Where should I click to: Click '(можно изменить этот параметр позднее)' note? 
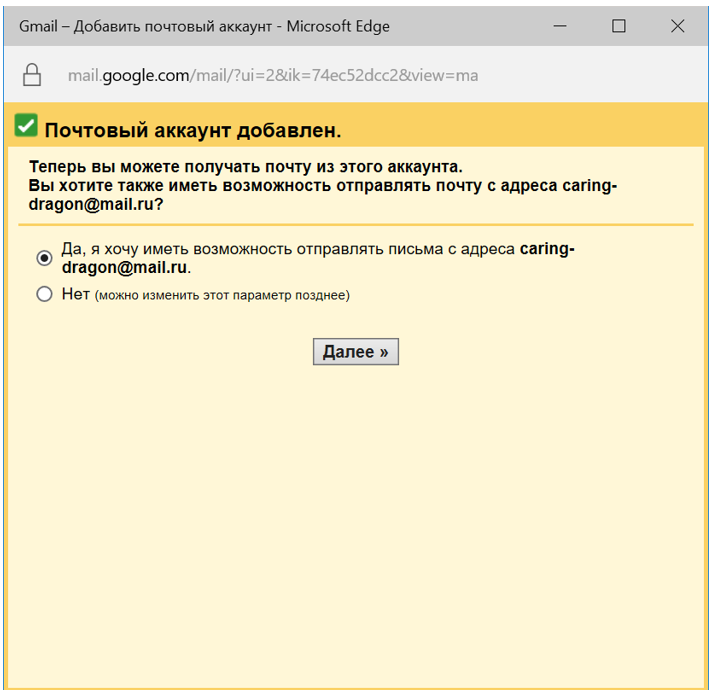[222, 295]
